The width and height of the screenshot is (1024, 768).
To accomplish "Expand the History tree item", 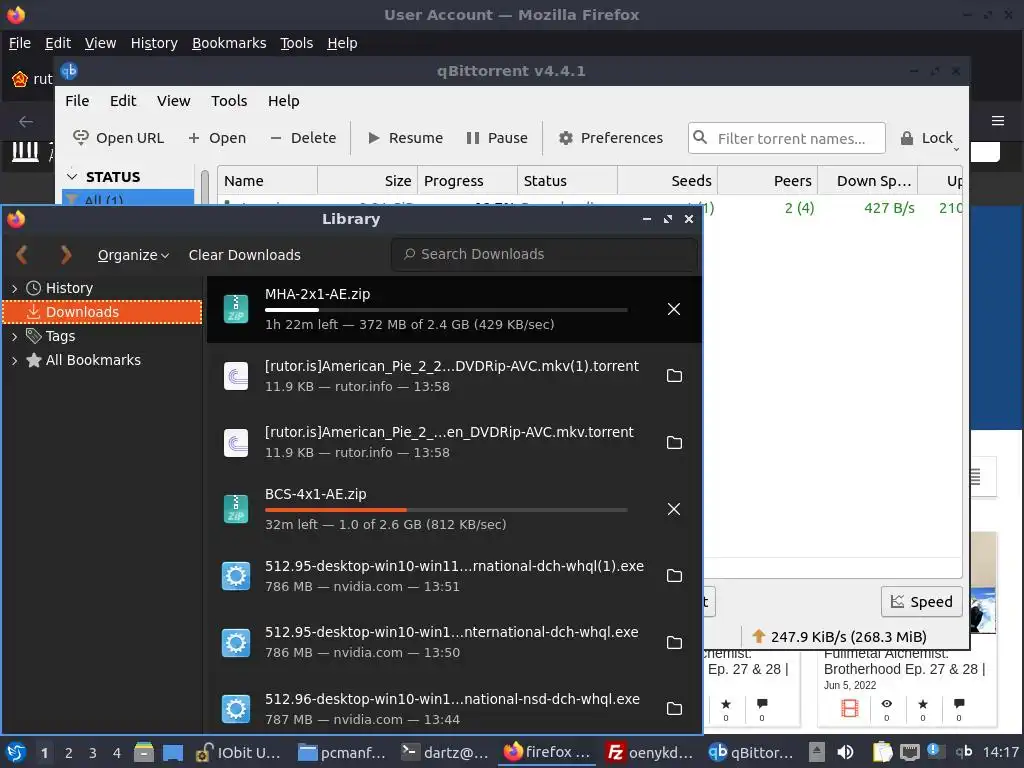I will pyautogui.click(x=14, y=288).
